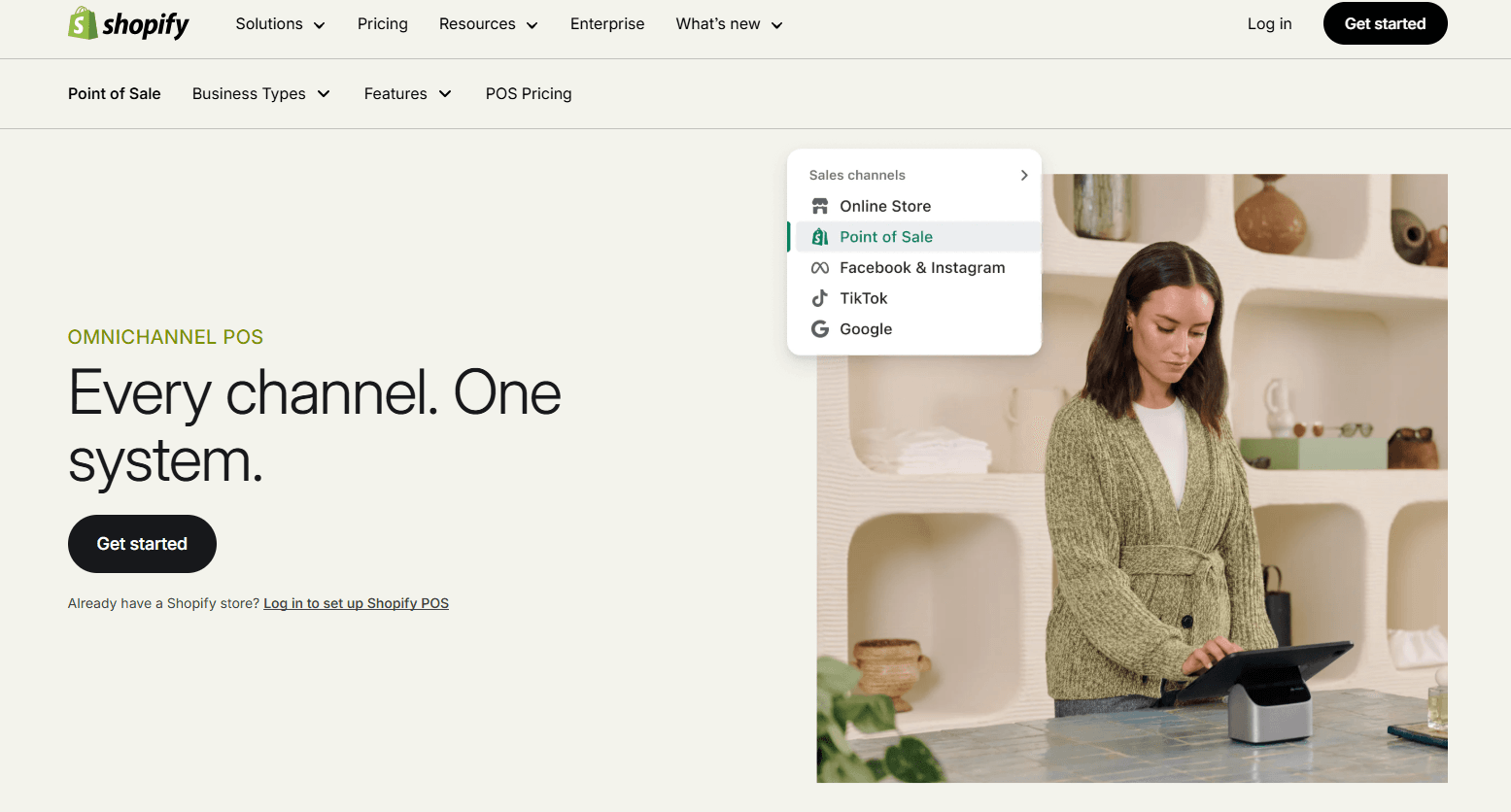
Task: Select POS Pricing in the subnav
Action: 529,94
